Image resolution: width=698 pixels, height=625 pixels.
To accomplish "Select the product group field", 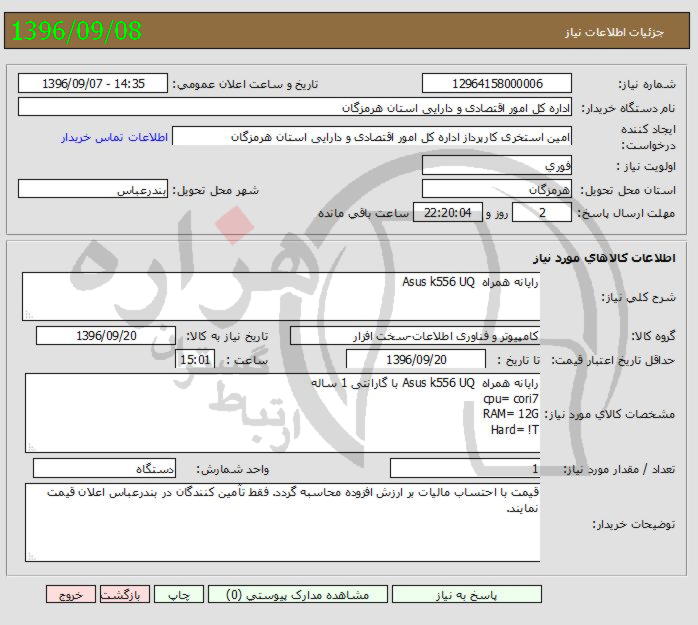I will coord(415,335).
